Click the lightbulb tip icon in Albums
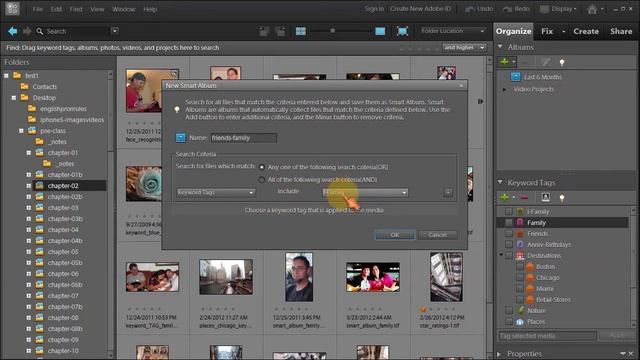The image size is (640, 360). [x=562, y=62]
